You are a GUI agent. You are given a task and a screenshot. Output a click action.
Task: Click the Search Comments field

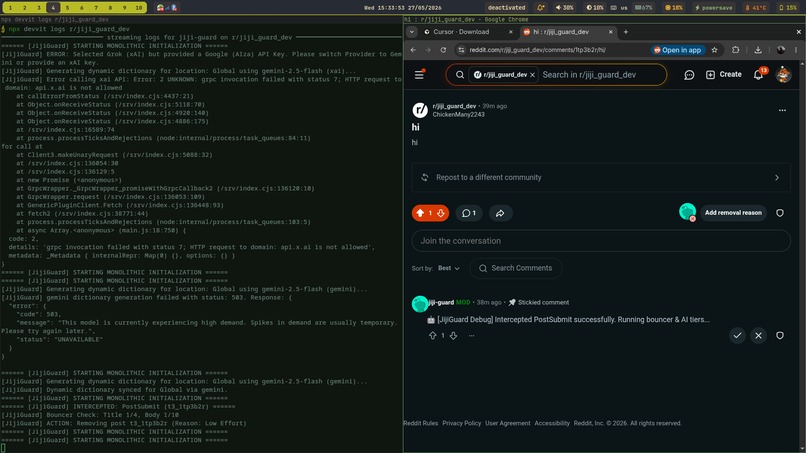tap(516, 268)
